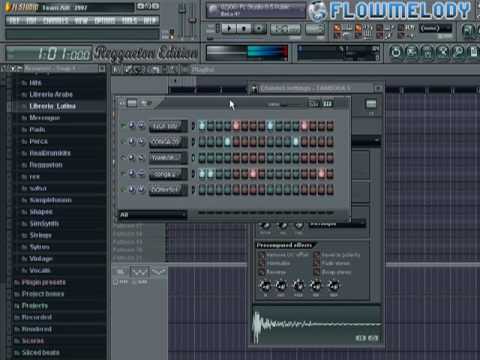Click the Play button in transport
This screenshot has width=480, height=360.
pyautogui.click(x=229, y=29)
